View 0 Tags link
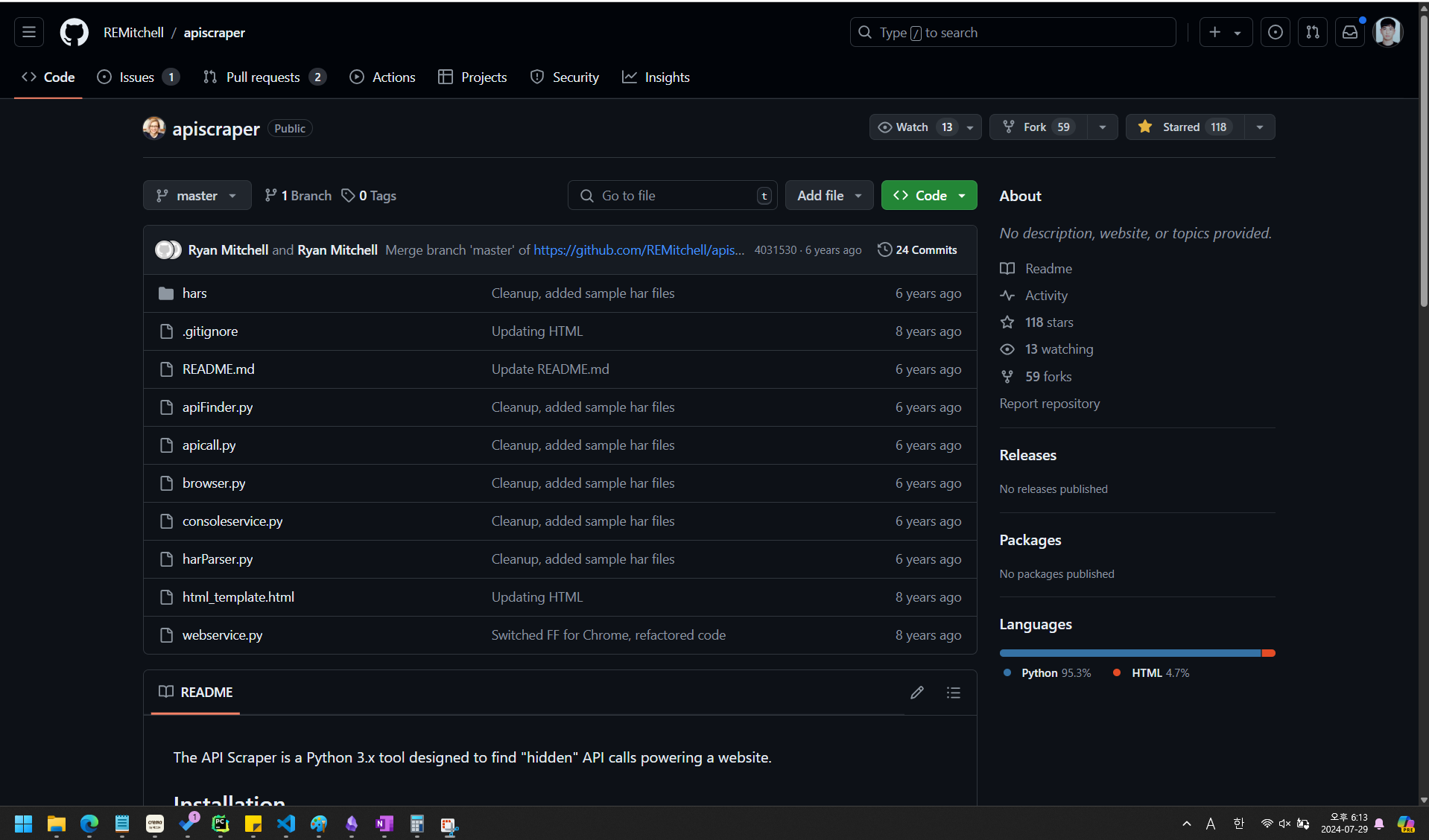The height and width of the screenshot is (840, 1429). 369,196
